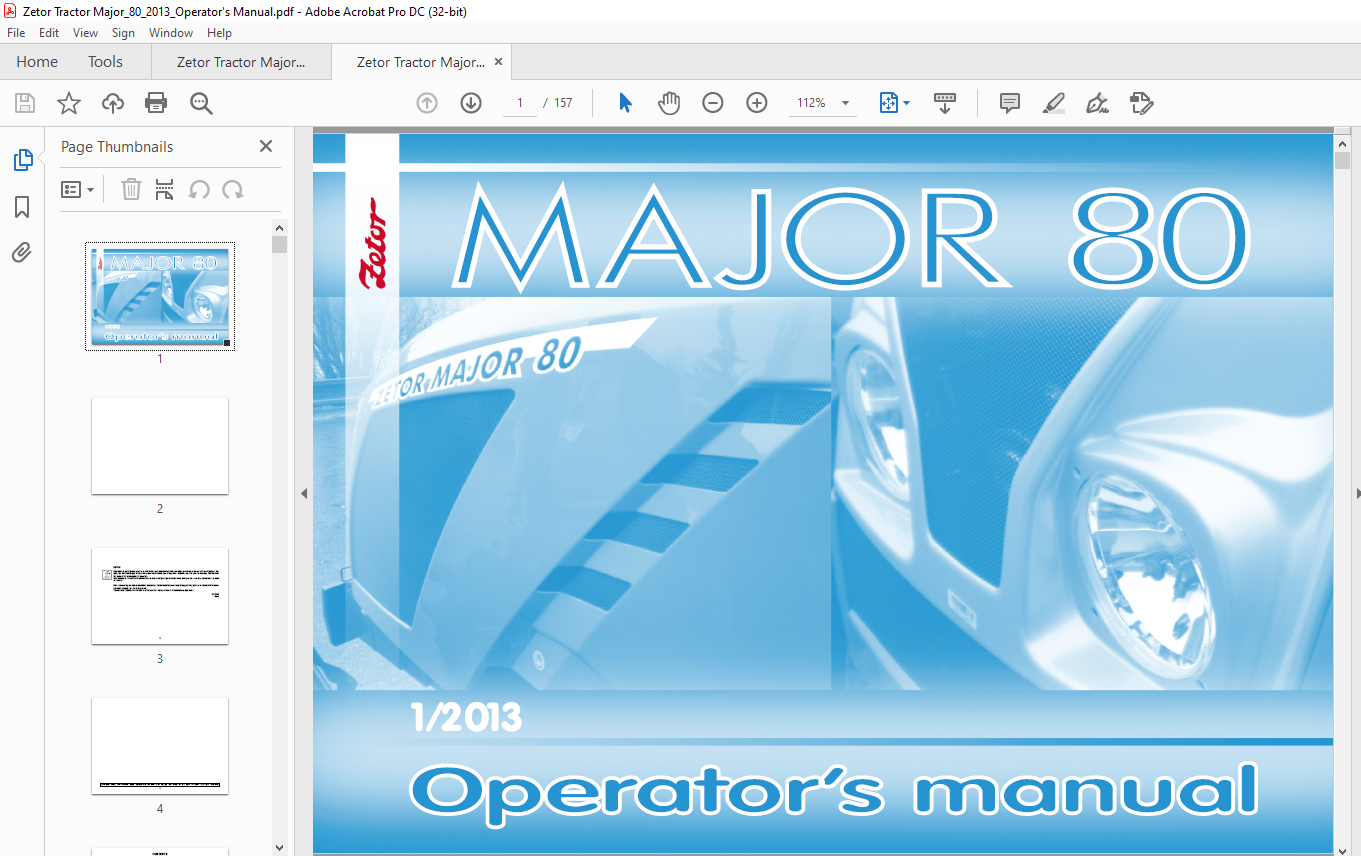
Task: Open the Sign document pen icon
Action: pyautogui.click(x=1097, y=103)
